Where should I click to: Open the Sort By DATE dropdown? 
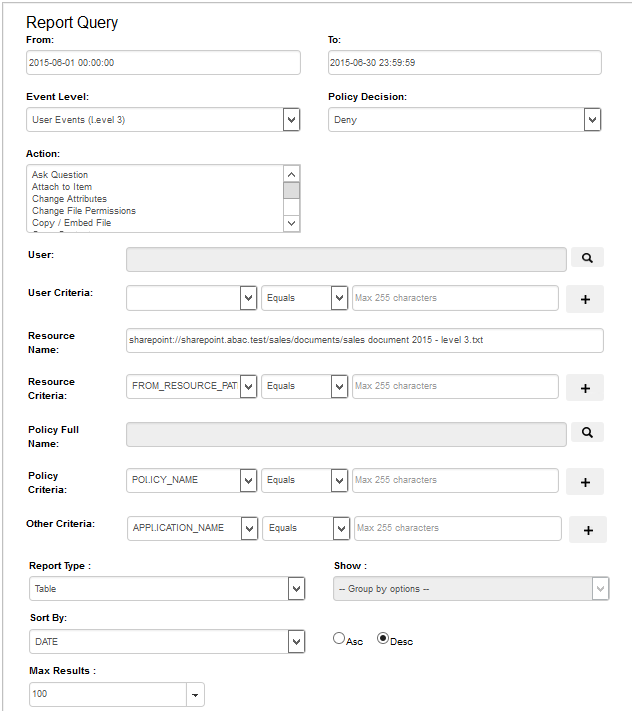[167, 642]
